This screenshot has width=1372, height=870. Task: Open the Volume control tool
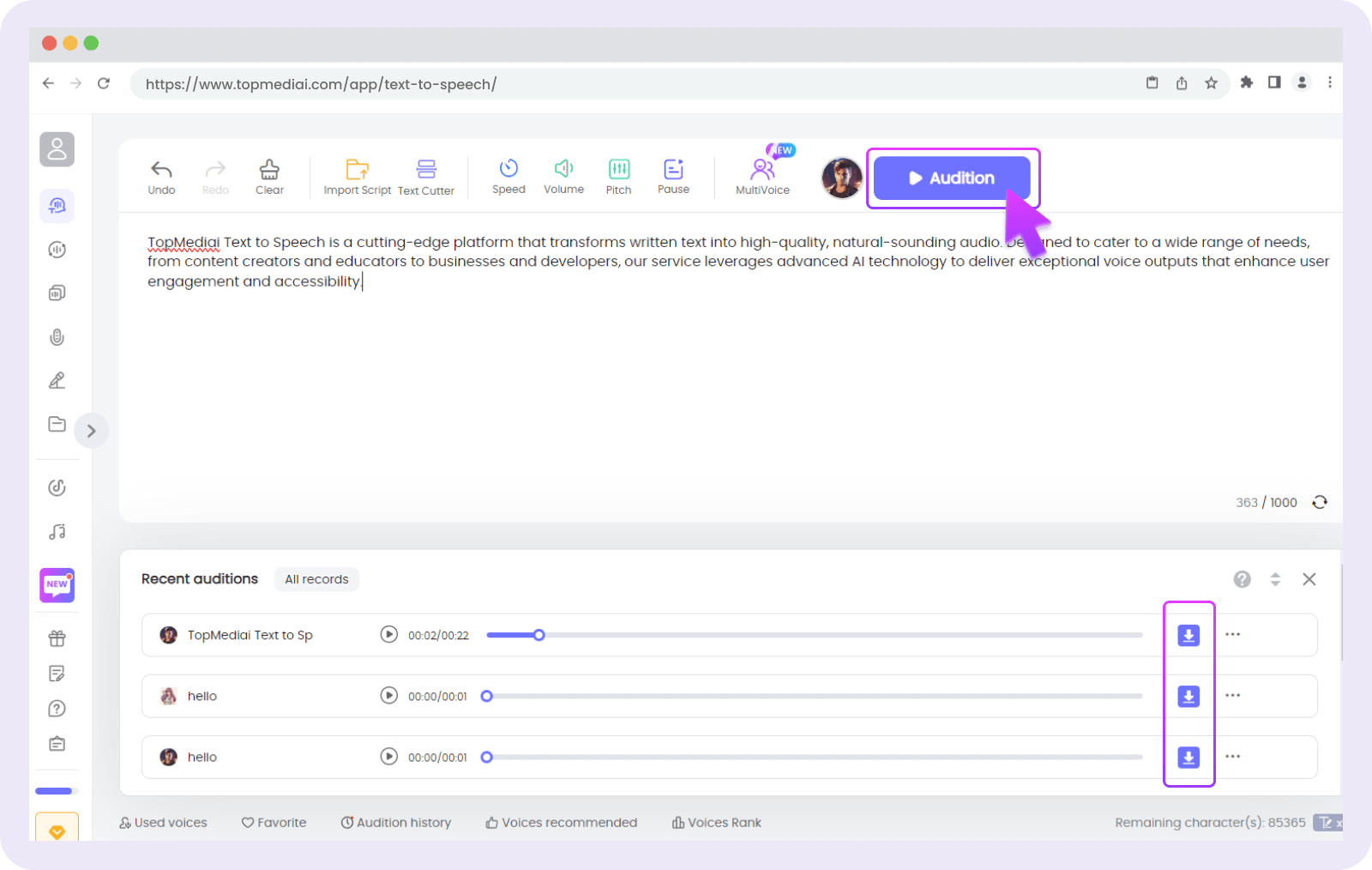563,176
